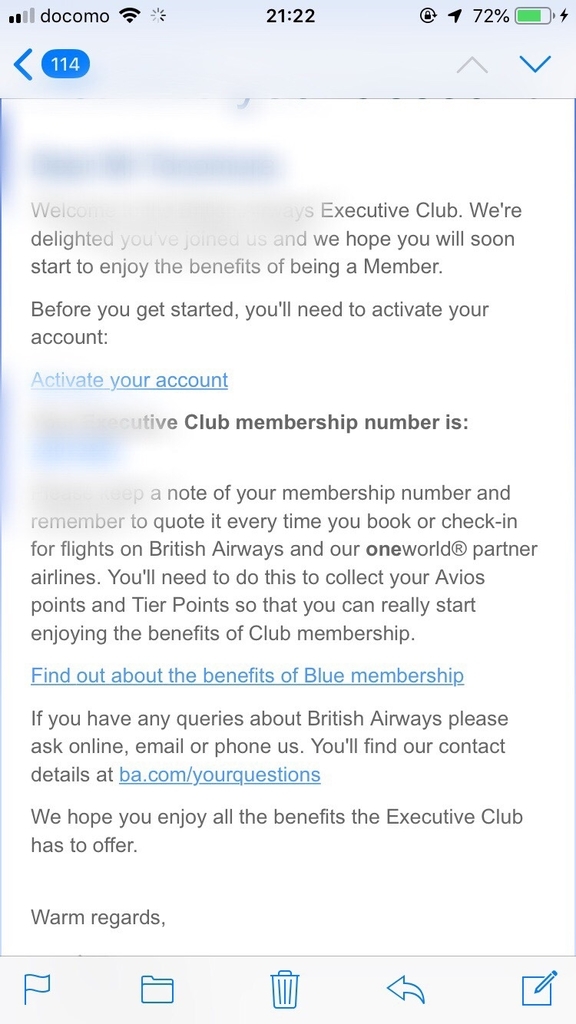The width and height of the screenshot is (576, 1024).
Task: Open the Activate your account link
Action: [x=129, y=380]
